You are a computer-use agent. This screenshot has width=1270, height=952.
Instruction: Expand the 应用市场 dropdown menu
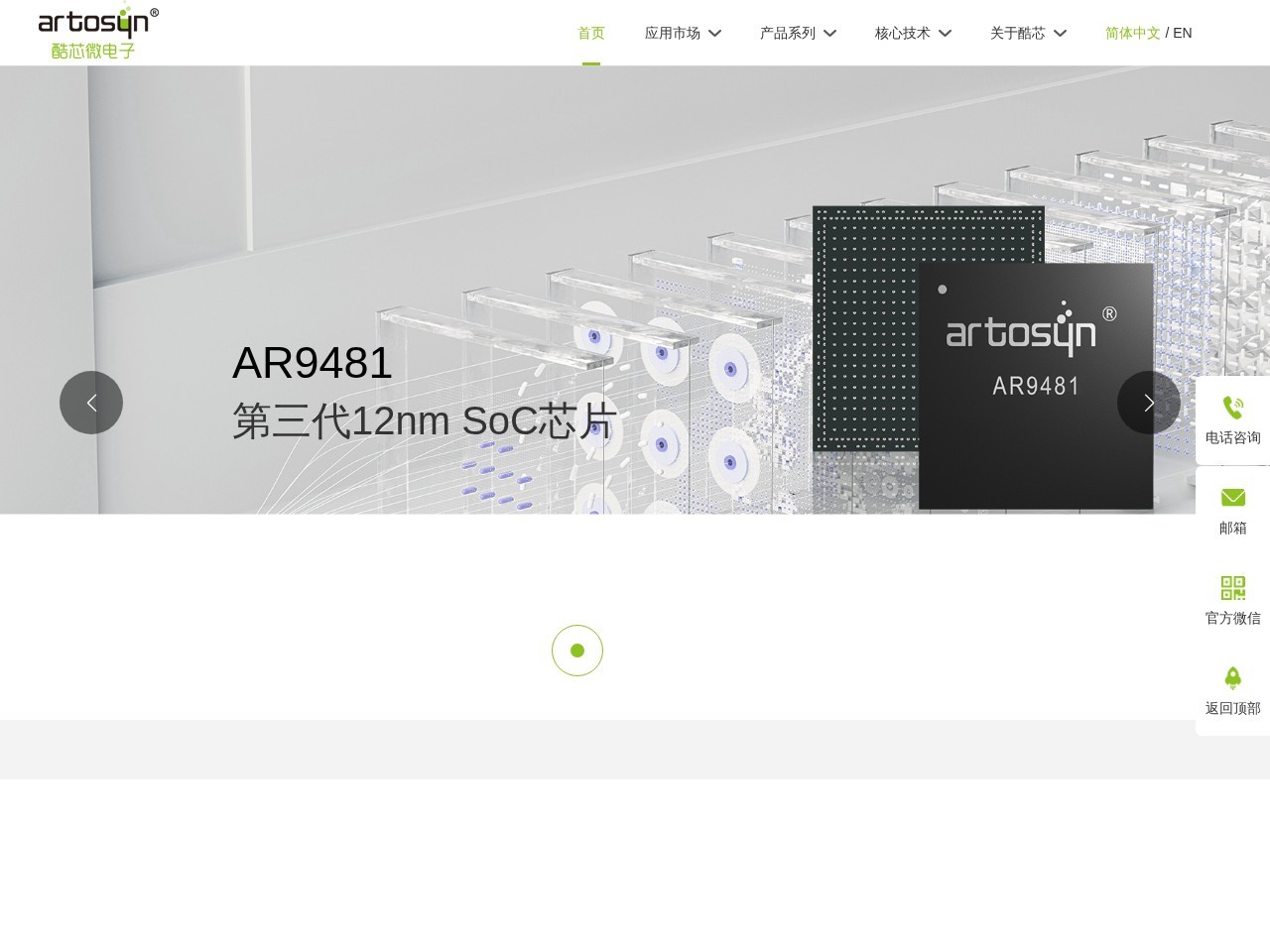coord(683,33)
